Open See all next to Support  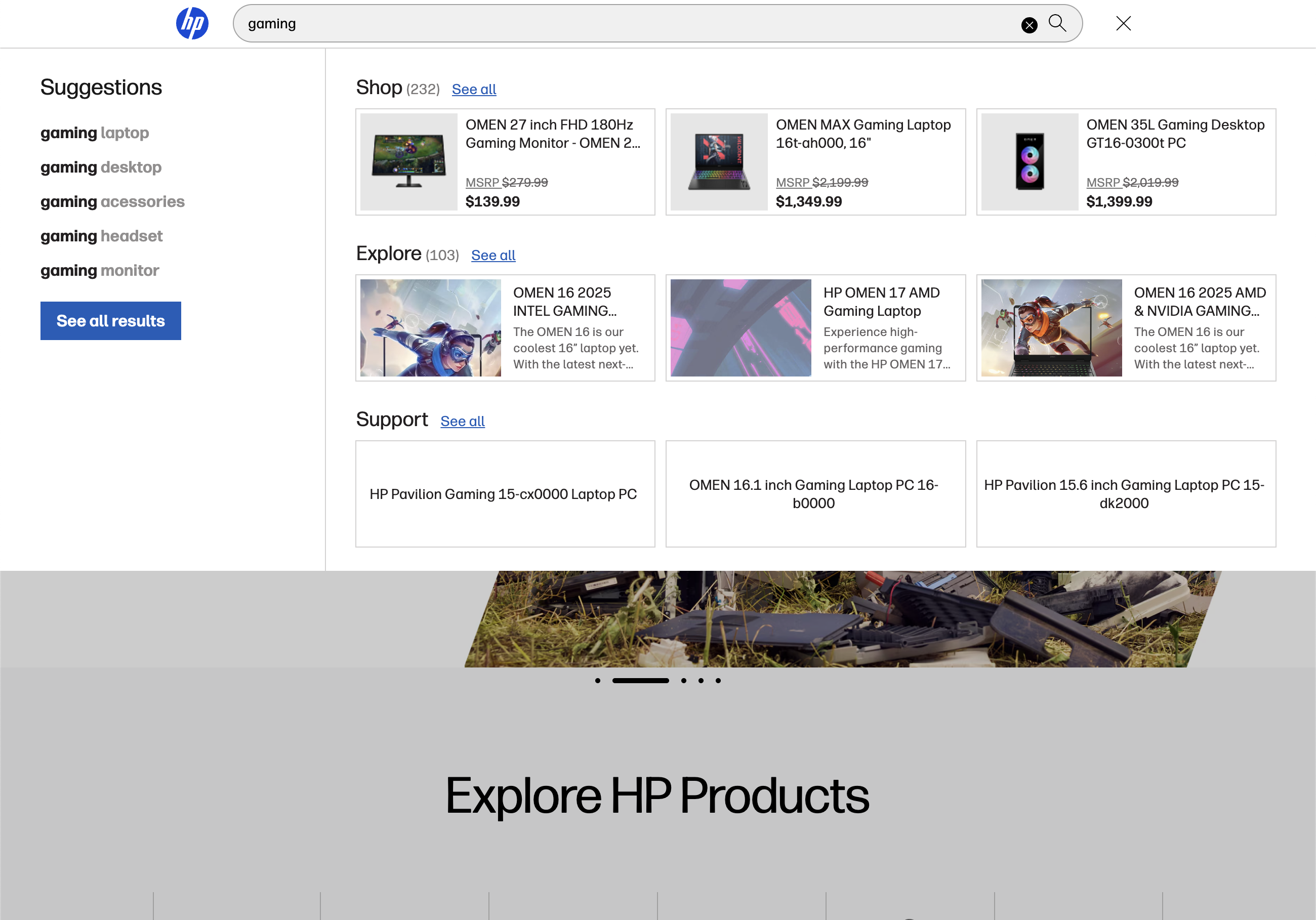[x=462, y=421]
